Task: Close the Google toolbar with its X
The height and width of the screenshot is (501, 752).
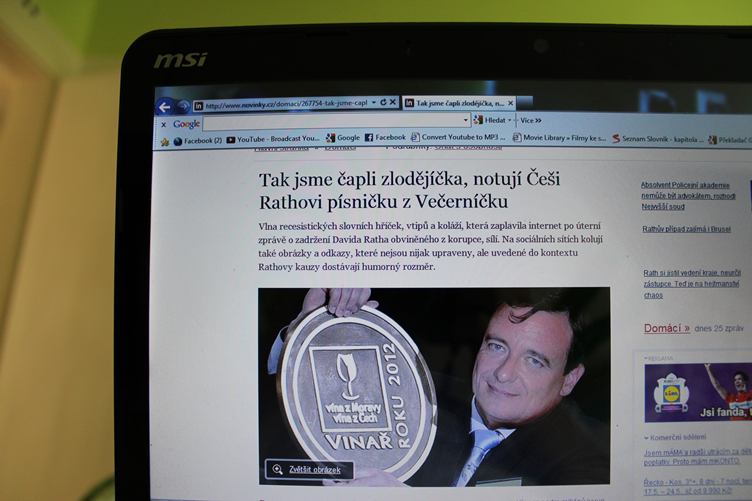Action: coord(164,125)
